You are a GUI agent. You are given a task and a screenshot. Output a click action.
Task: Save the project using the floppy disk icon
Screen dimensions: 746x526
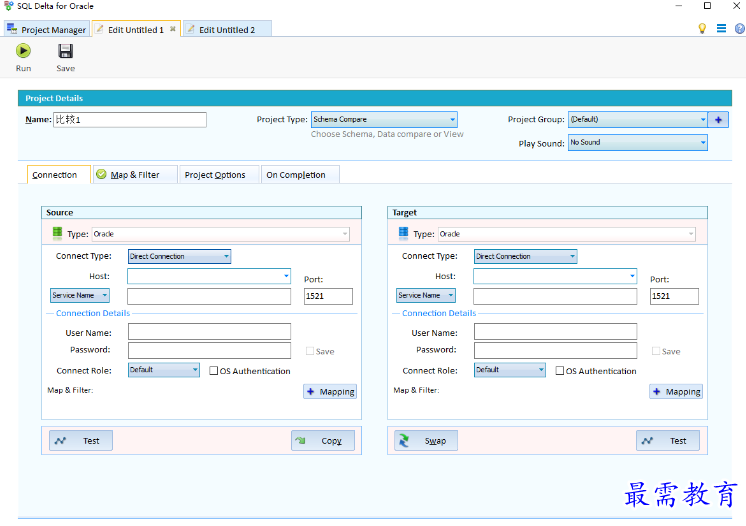click(65, 51)
